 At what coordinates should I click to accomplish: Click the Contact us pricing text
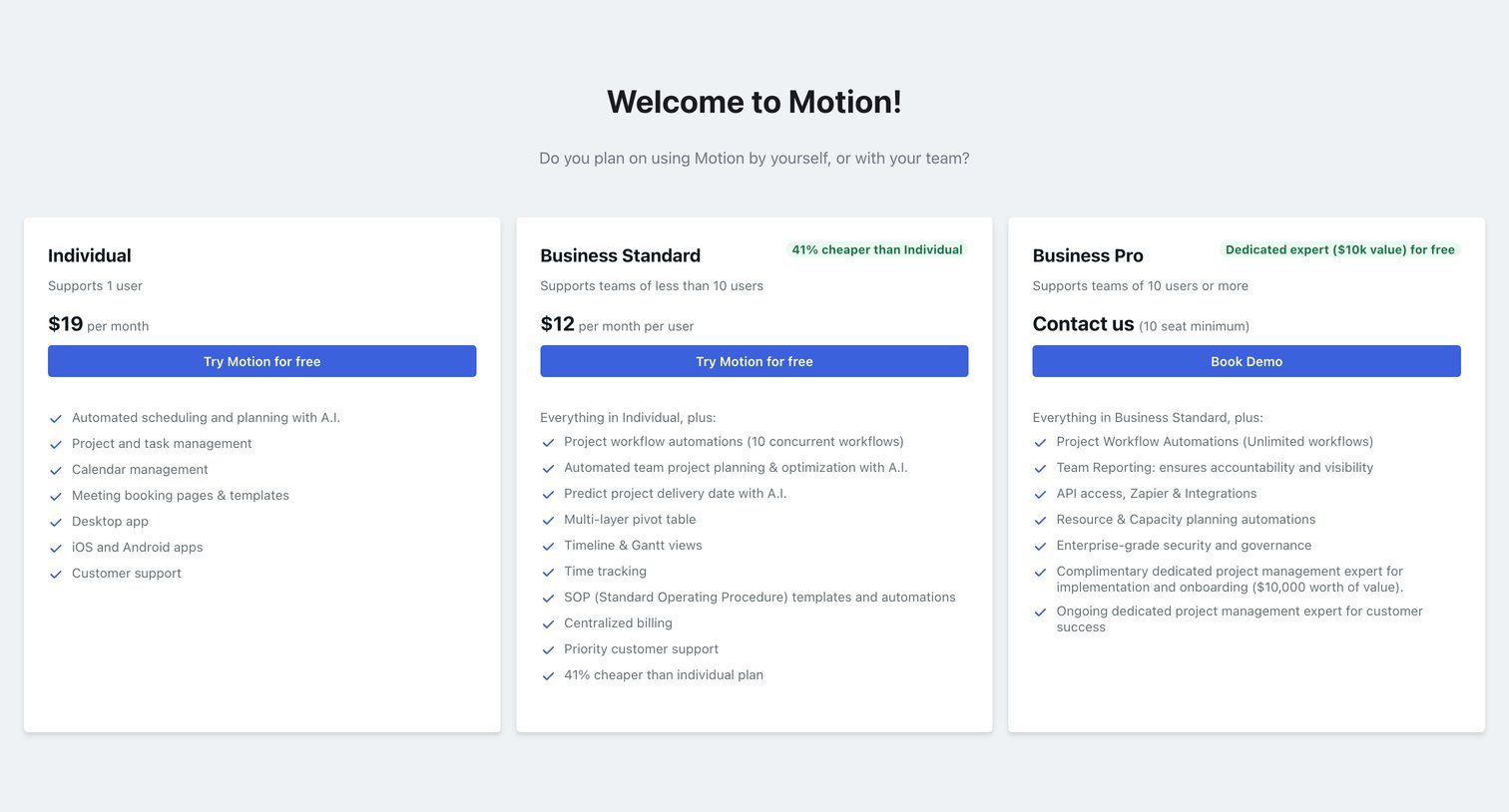[x=1083, y=324]
